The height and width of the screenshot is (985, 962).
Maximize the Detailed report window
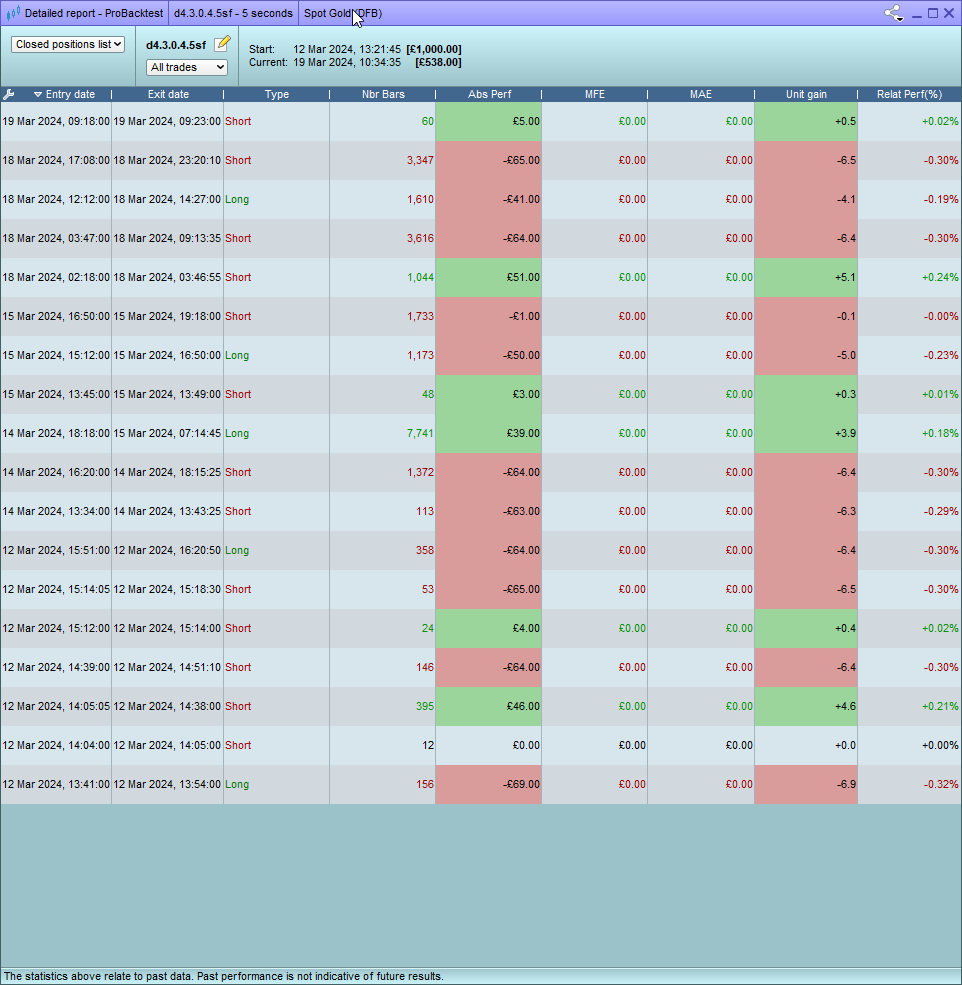933,13
